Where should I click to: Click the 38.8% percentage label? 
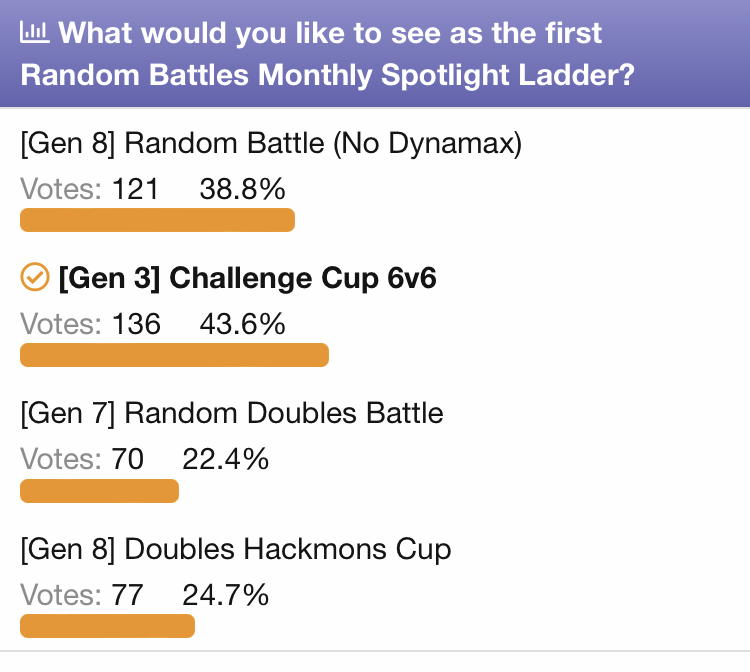tap(243, 189)
